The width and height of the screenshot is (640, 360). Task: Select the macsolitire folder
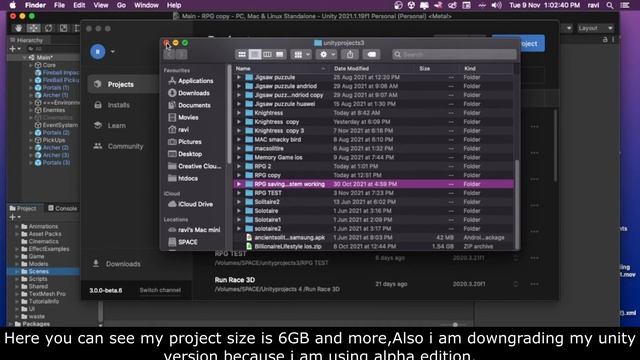point(373,149)
